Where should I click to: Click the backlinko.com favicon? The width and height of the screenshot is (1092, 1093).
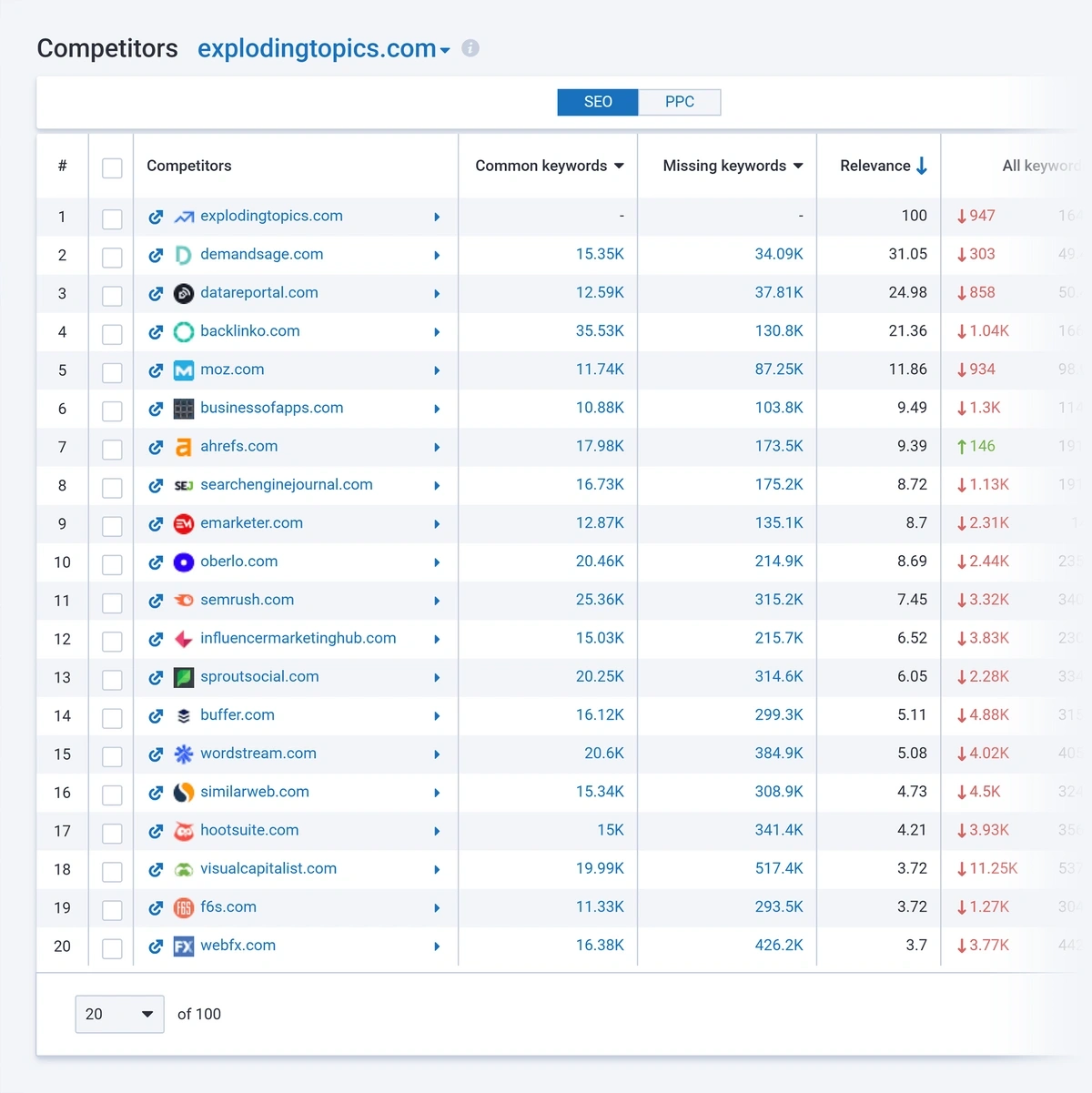[184, 331]
